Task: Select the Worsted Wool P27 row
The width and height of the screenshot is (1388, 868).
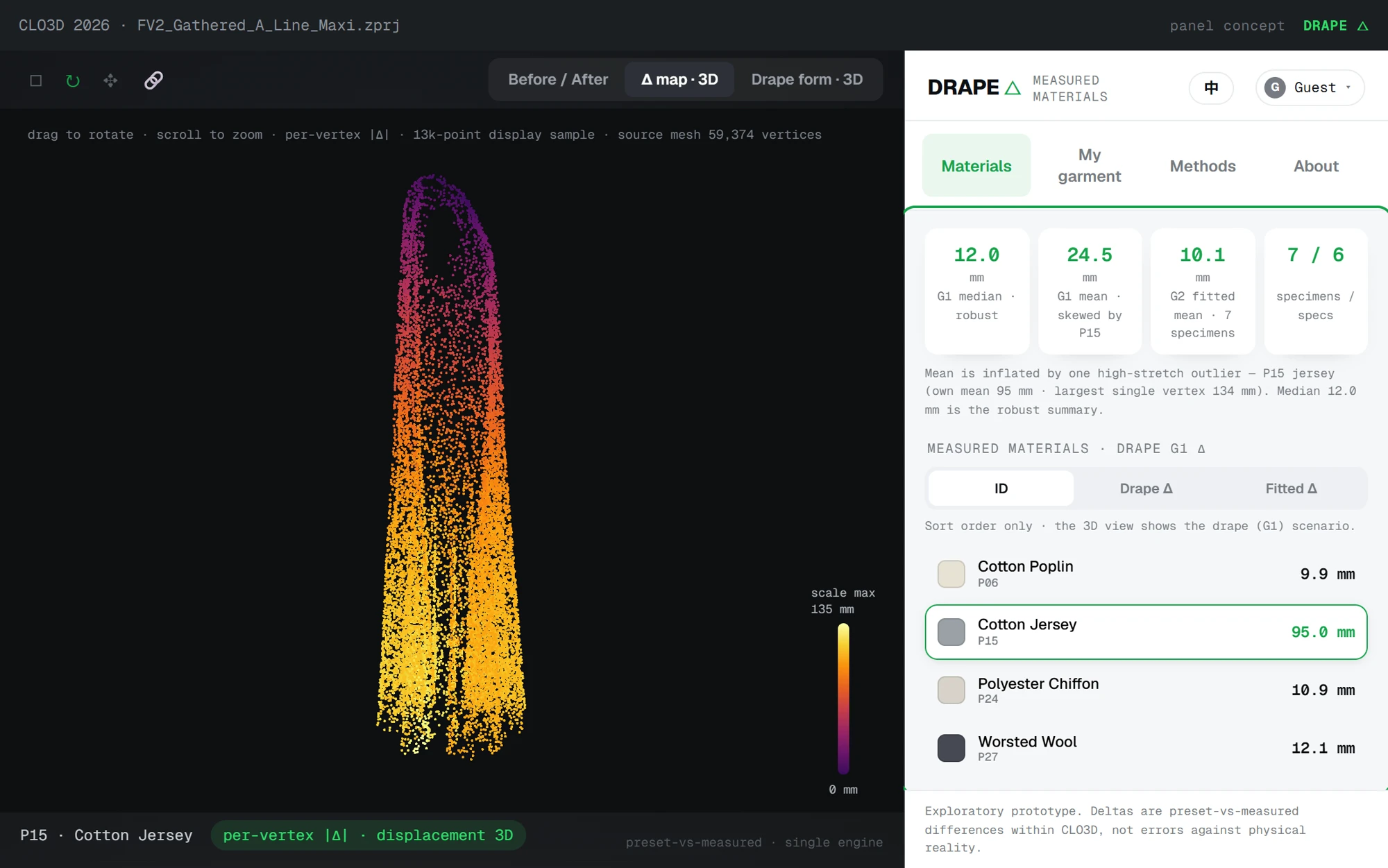Action: (1146, 748)
